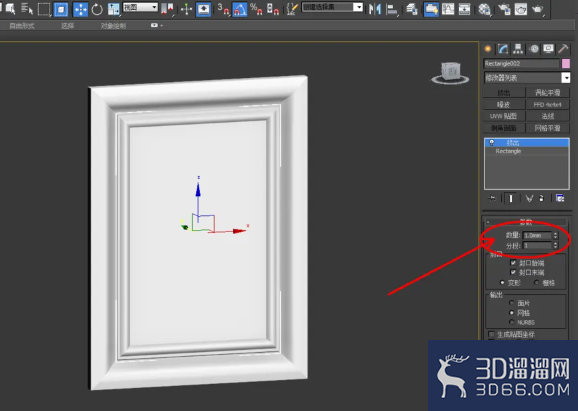
Task: Select the 变形 radio button
Action: [502, 282]
